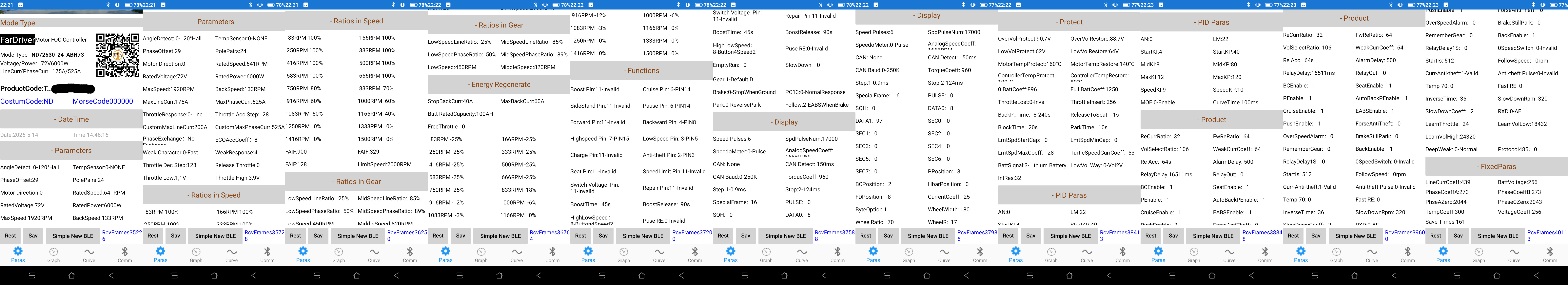Select the Save Times:161 entry

coord(1445,222)
